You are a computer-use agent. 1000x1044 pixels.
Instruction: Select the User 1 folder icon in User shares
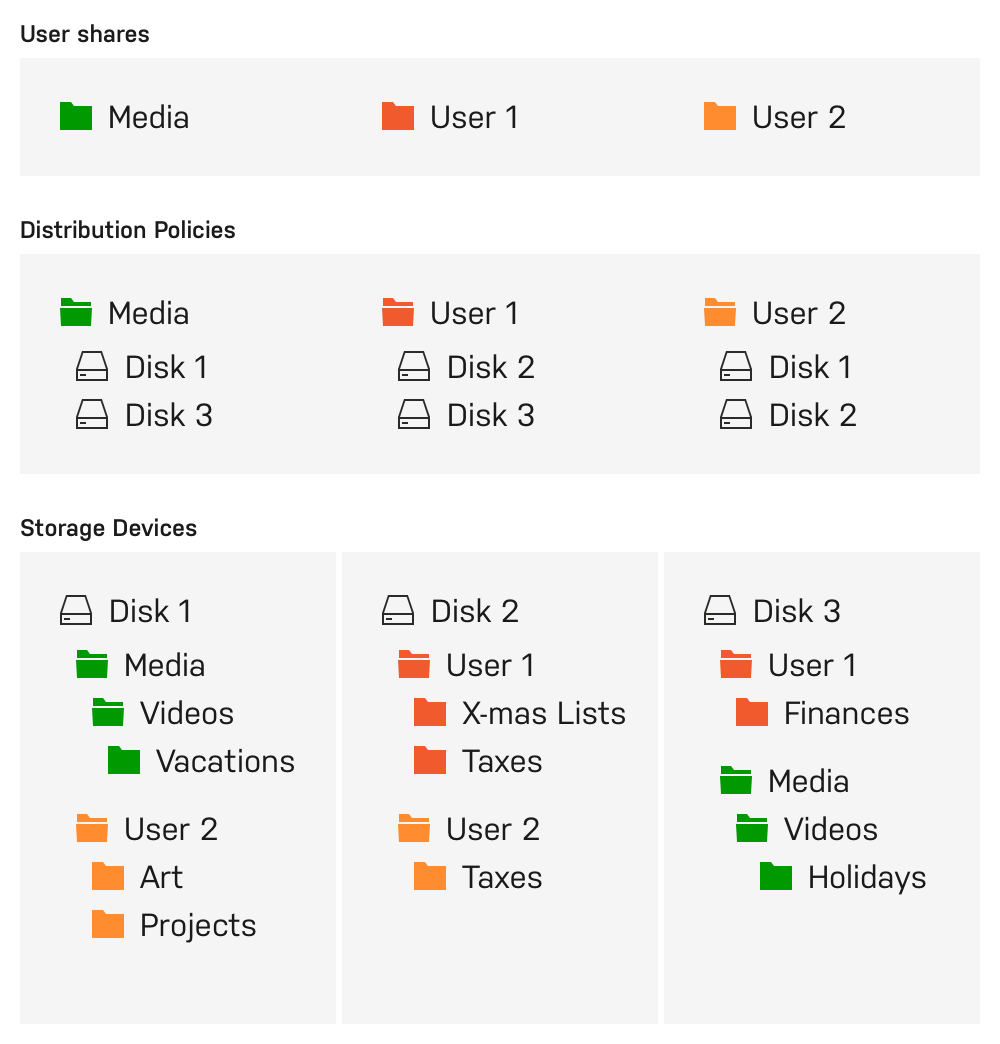coord(398,117)
